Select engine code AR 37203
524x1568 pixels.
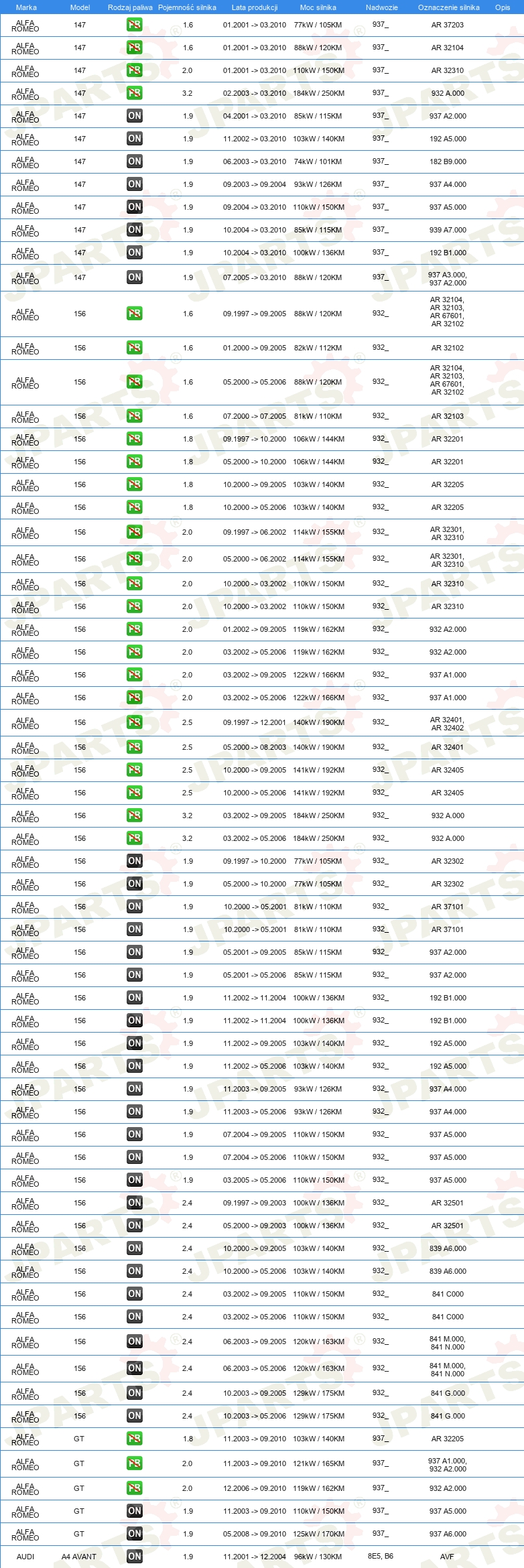point(448,25)
